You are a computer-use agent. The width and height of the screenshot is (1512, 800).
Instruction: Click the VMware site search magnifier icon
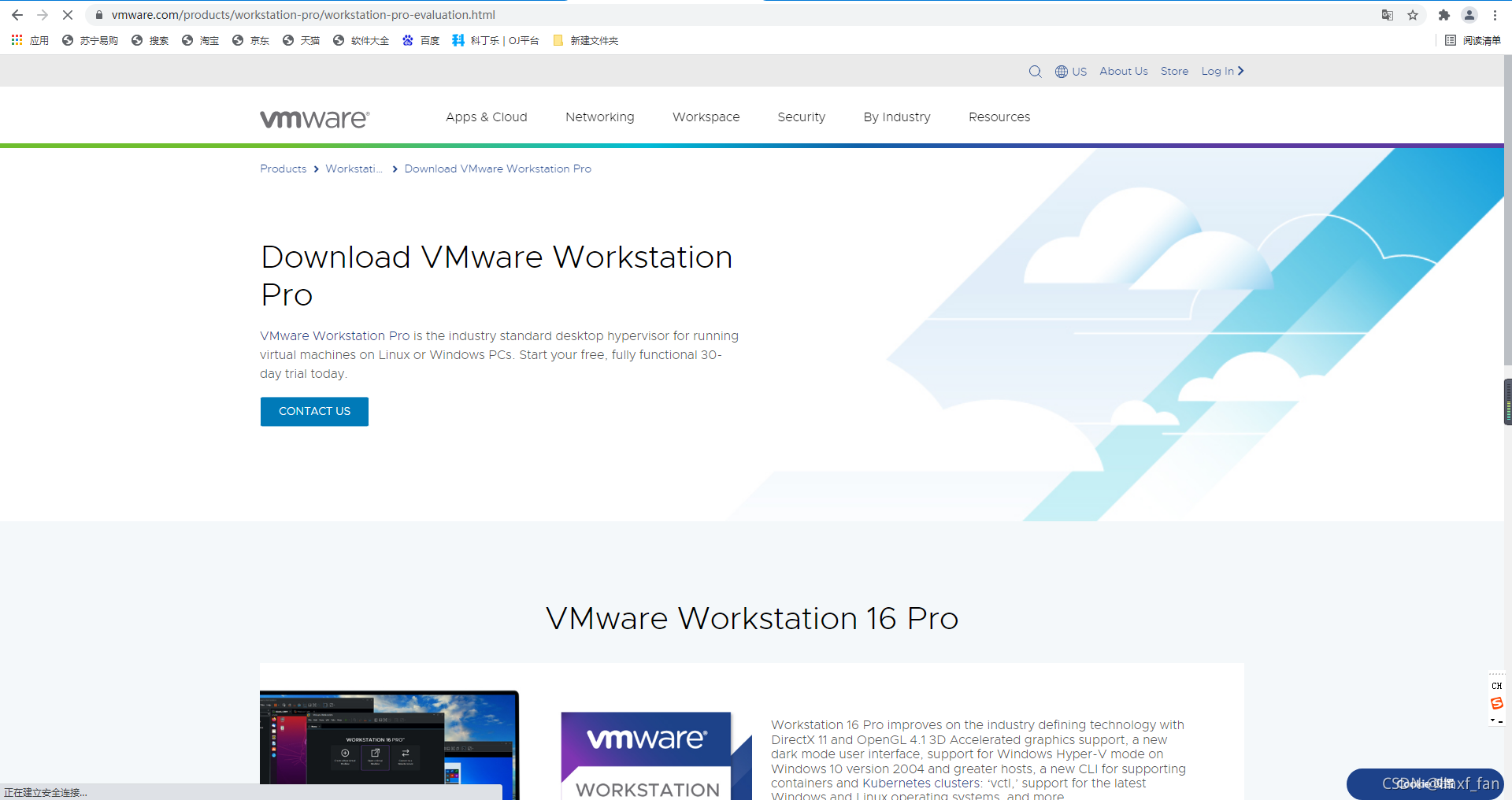click(1036, 72)
